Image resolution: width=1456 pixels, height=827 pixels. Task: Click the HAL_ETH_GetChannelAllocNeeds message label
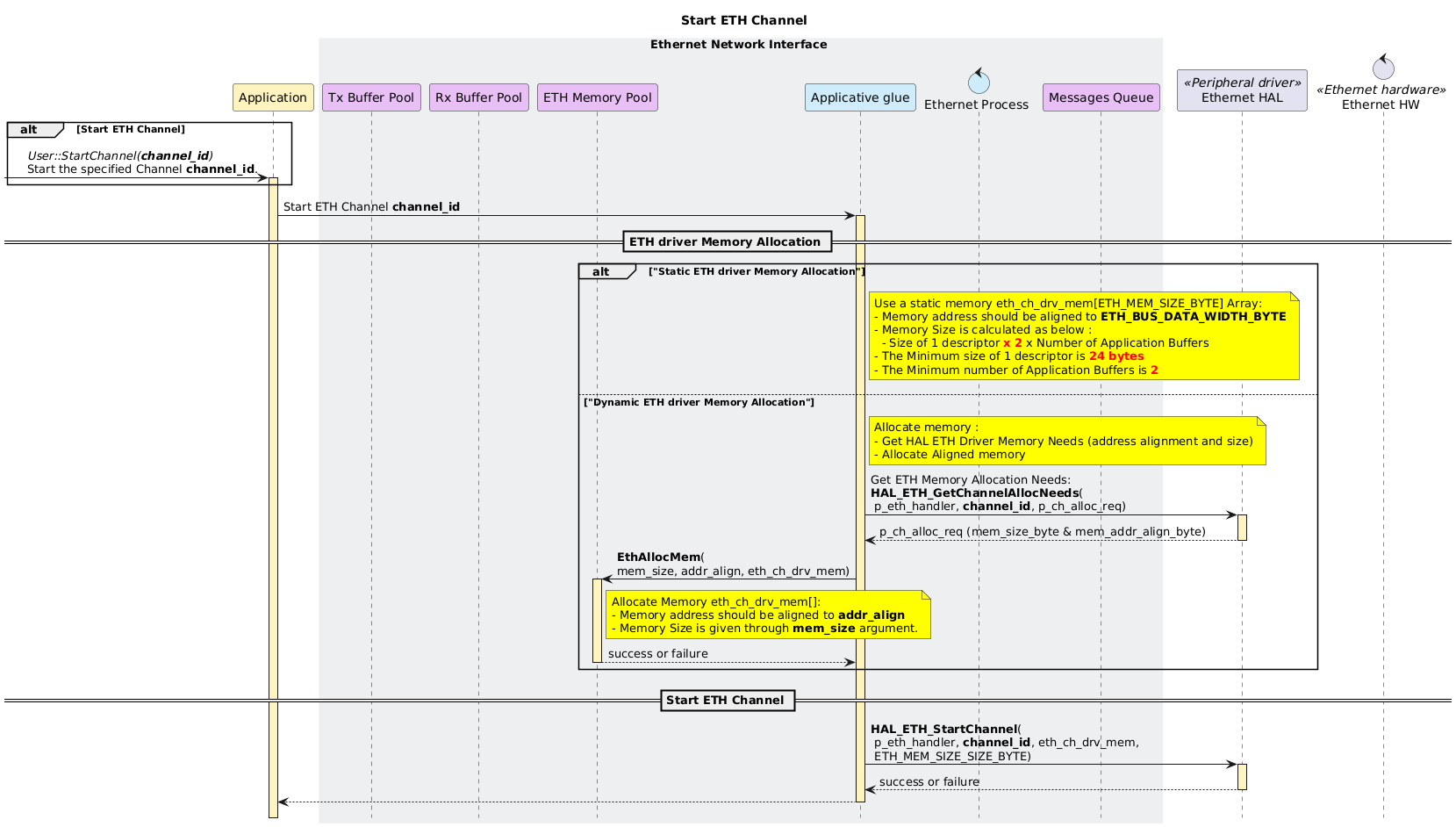point(974,493)
